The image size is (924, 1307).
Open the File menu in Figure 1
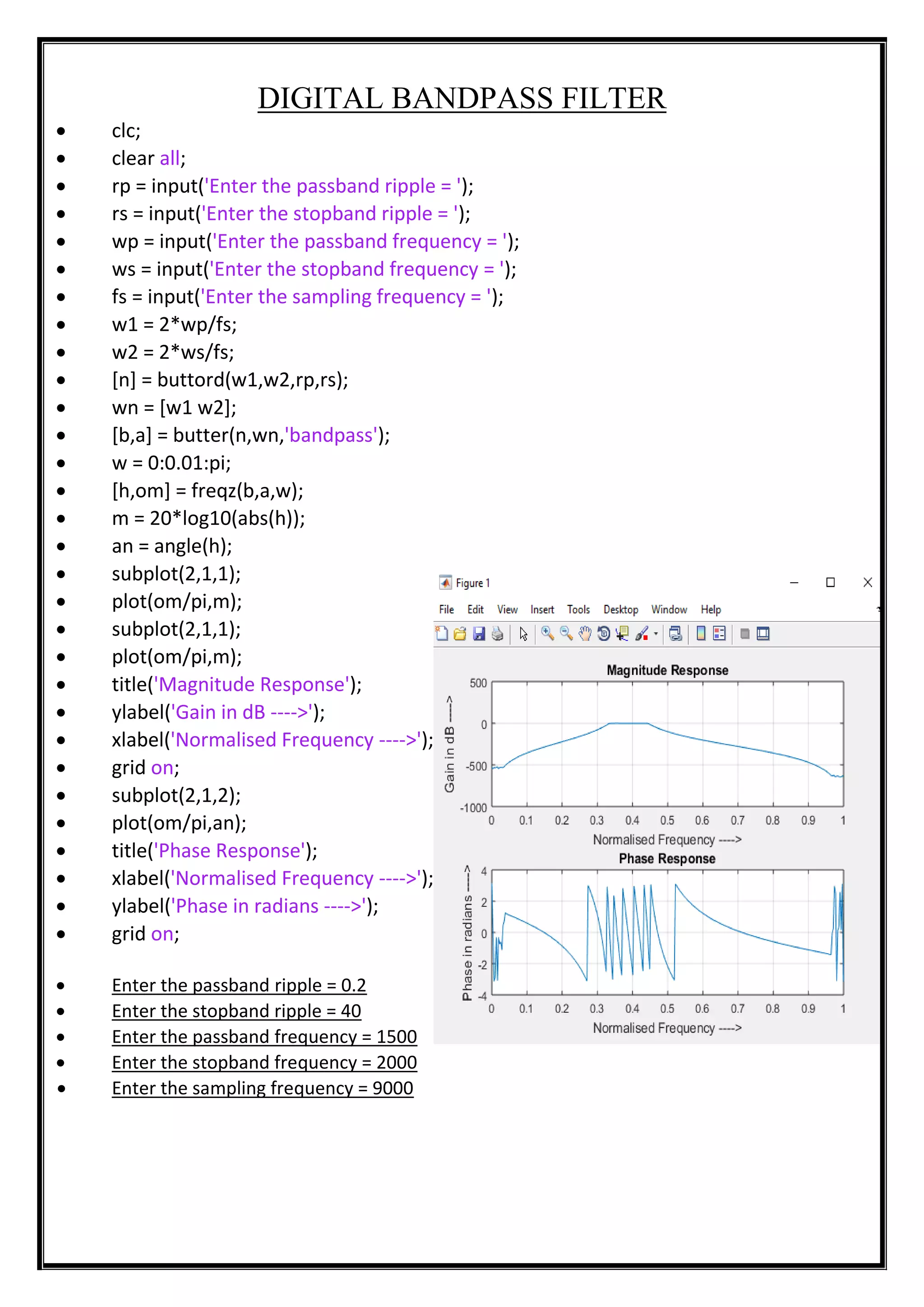pos(447,610)
